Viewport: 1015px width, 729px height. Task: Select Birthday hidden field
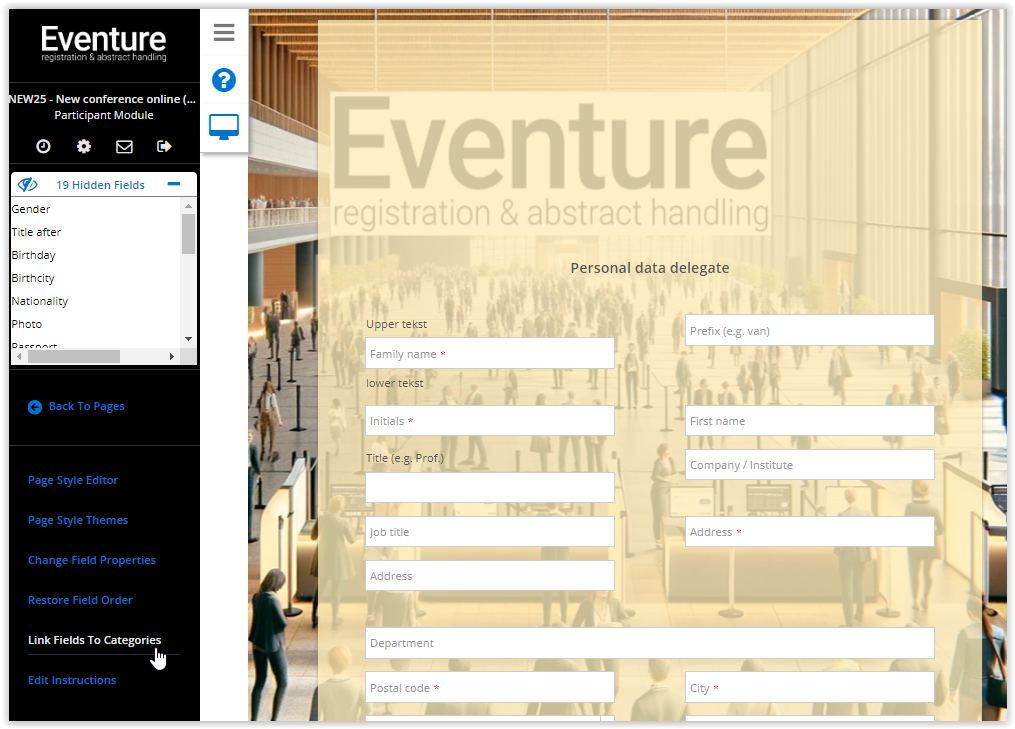(34, 255)
